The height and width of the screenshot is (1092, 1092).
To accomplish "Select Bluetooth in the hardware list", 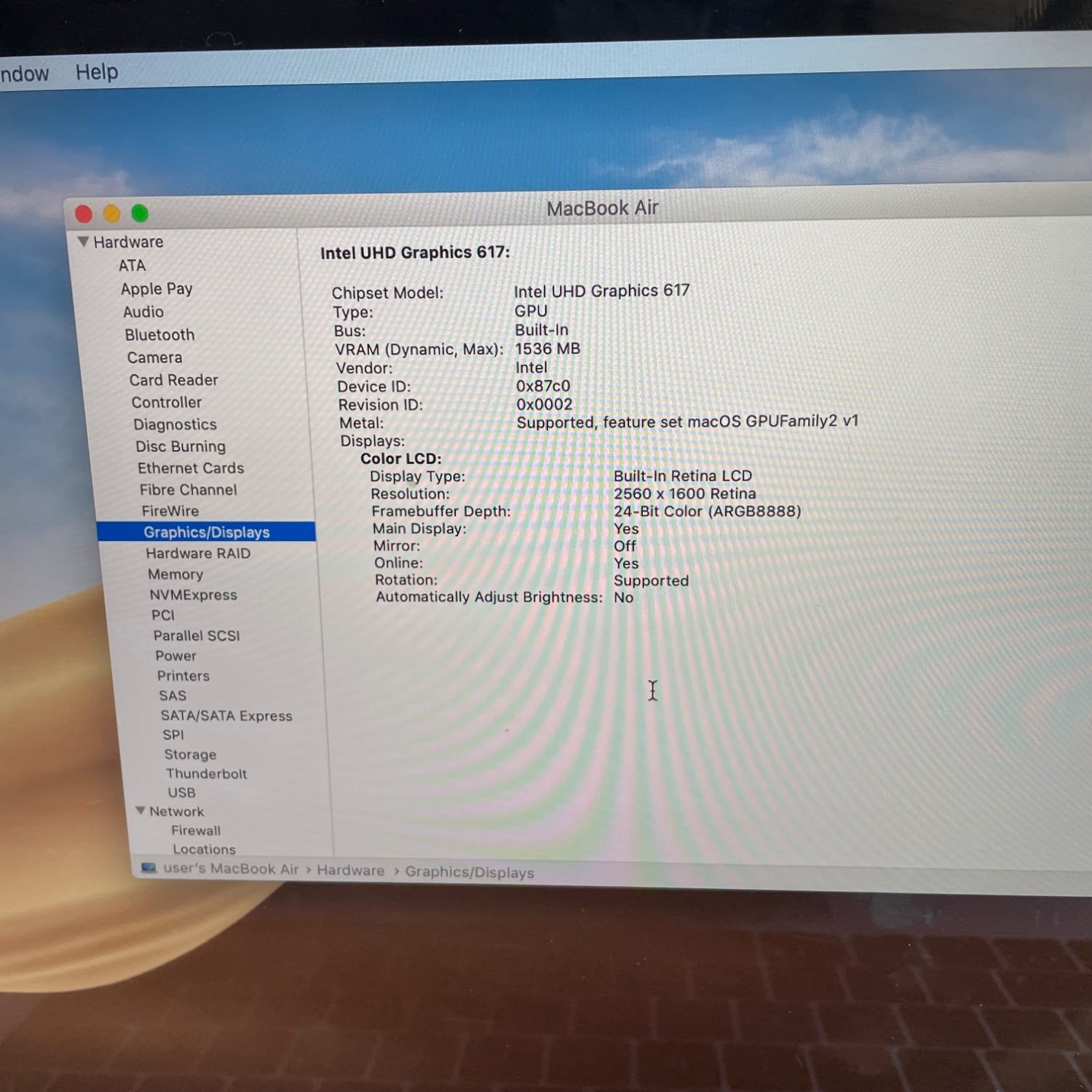I will (x=159, y=335).
